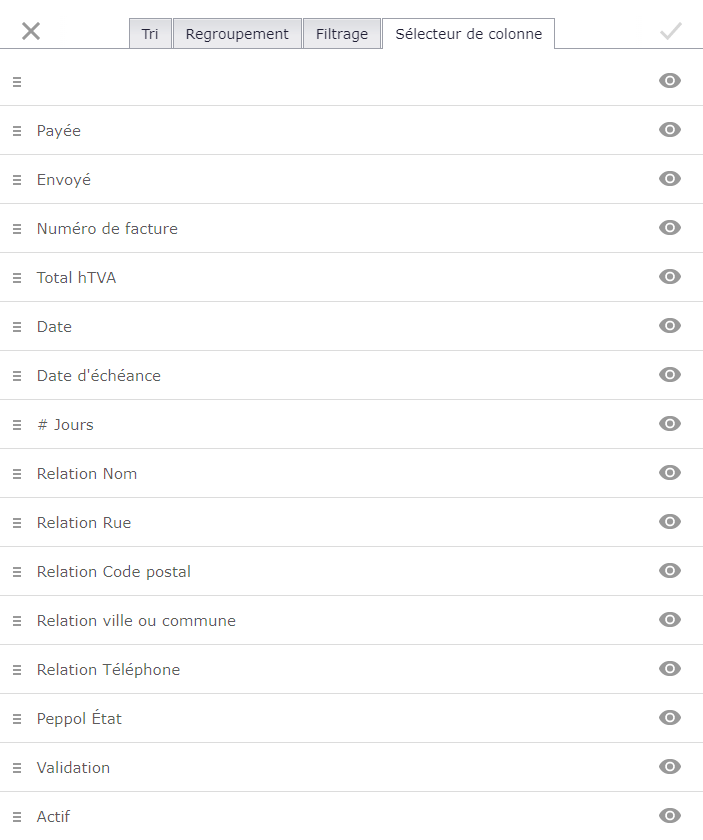
Task: Click the drag handle of Peppol État row
Action: tap(17, 719)
